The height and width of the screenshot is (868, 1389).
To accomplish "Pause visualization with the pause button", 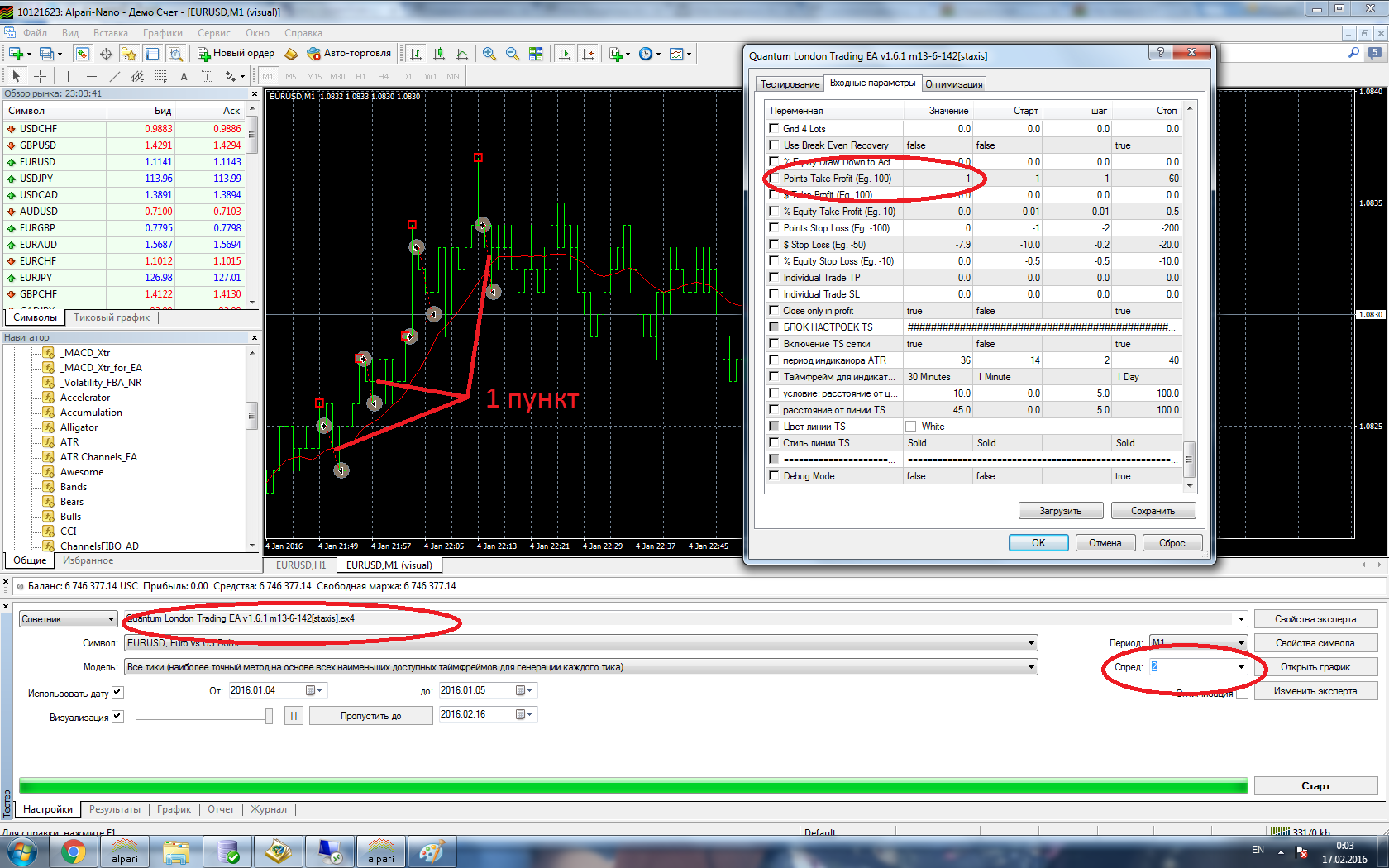I will tap(294, 716).
